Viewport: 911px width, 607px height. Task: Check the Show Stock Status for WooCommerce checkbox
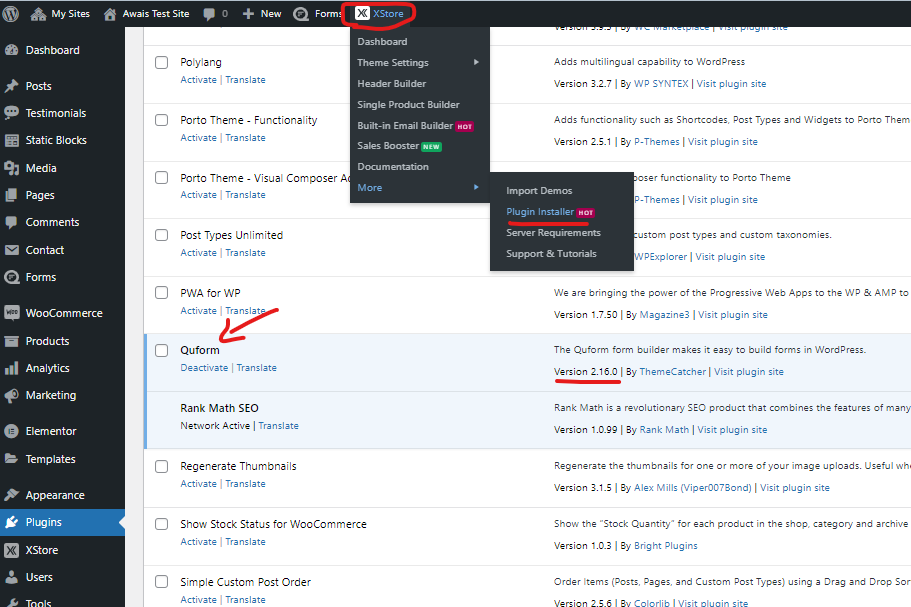tap(162, 524)
